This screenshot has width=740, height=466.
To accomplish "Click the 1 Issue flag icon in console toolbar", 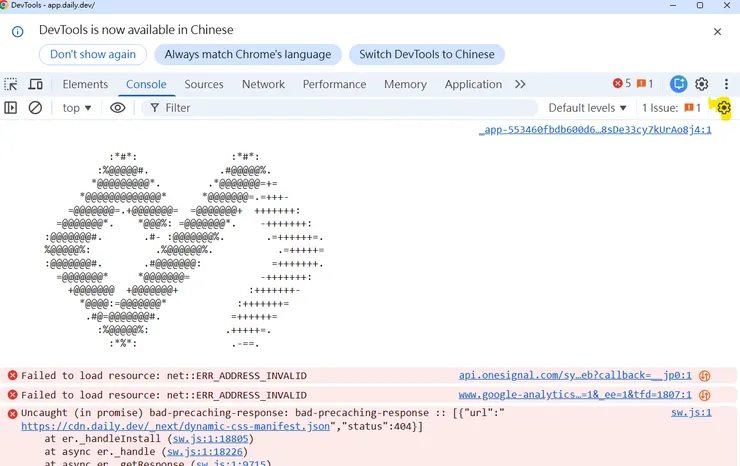I will click(x=689, y=108).
